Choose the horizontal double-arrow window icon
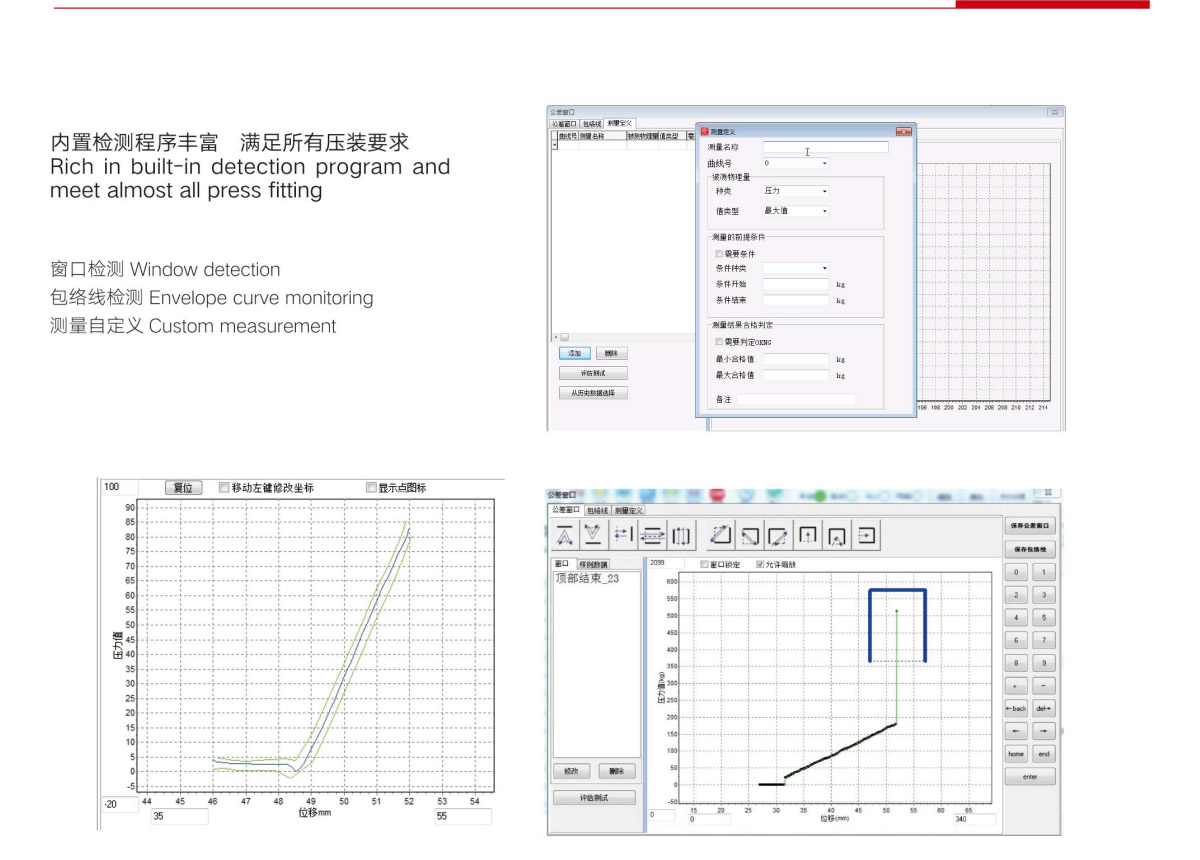 (653, 536)
